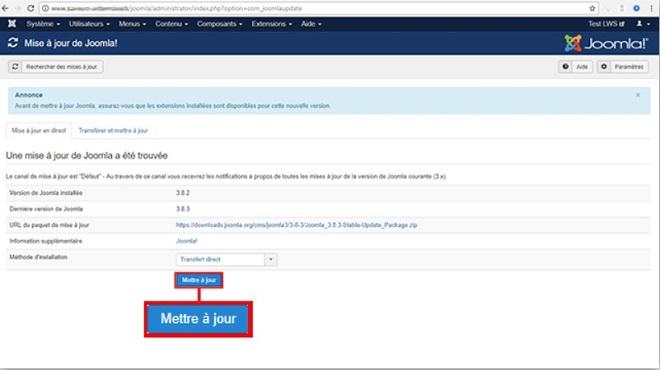Open the Paramètres options button
The width and height of the screenshot is (660, 370).
[623, 67]
